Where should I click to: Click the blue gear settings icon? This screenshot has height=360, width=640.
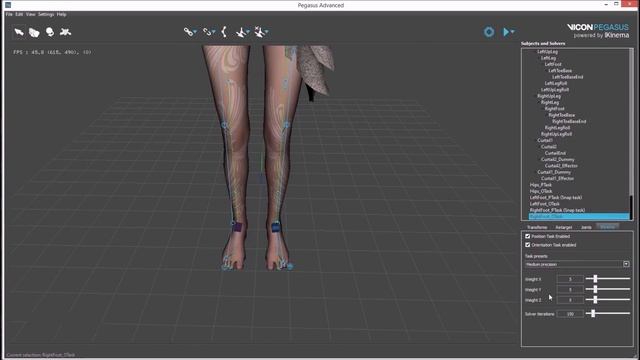pyautogui.click(x=489, y=32)
